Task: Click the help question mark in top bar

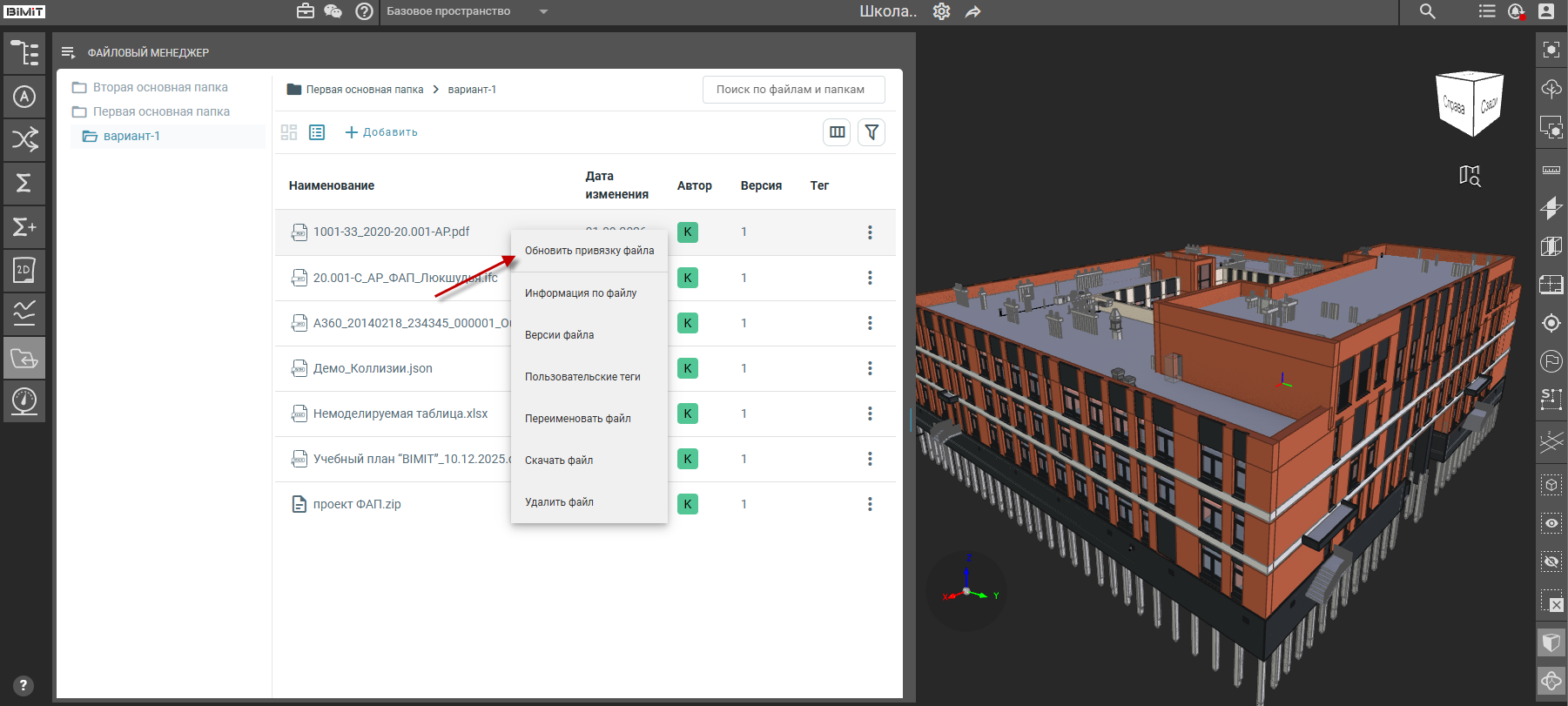Action: pos(365,11)
